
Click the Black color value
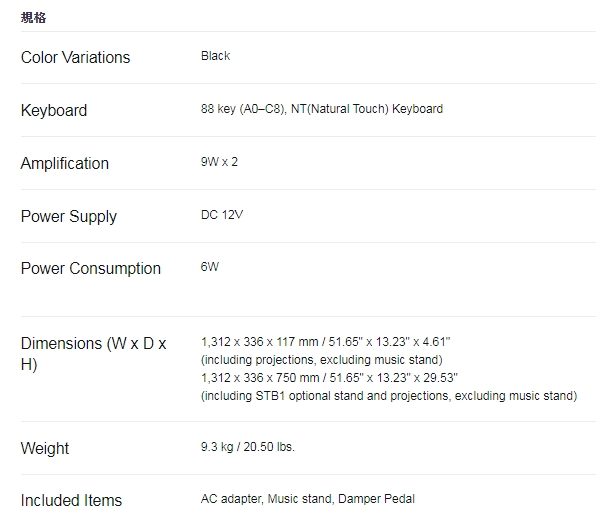[x=216, y=56]
